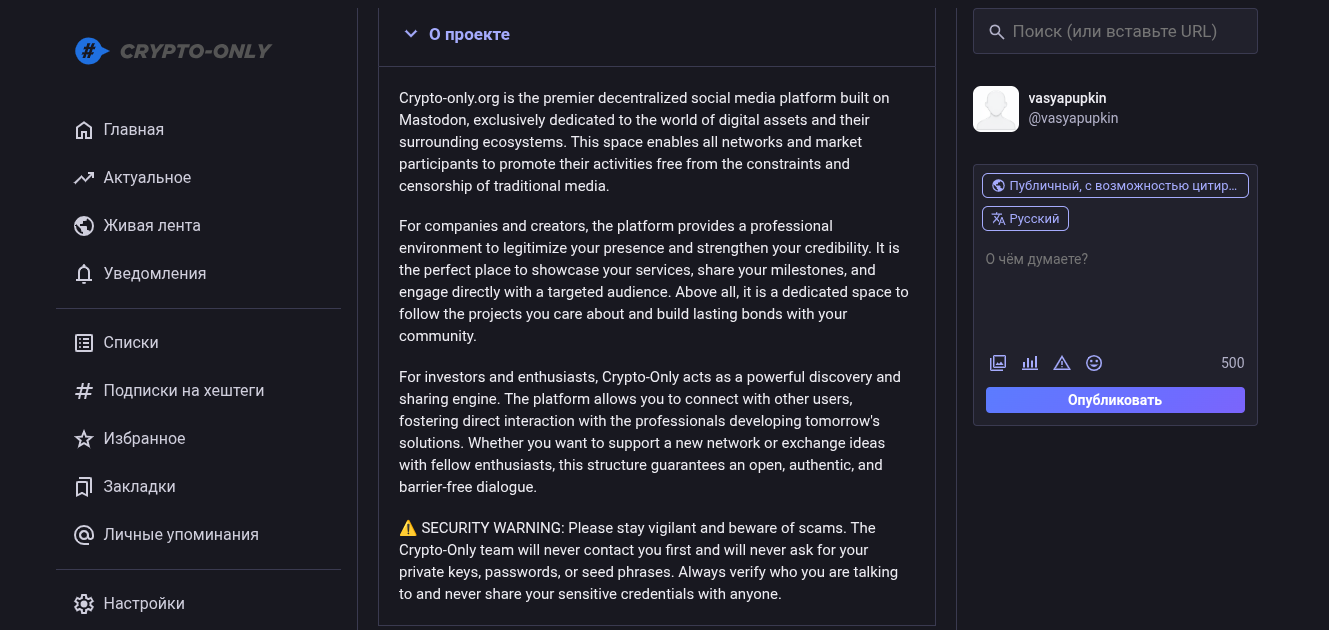Open the post visibility dropdown Публичный

pos(1115,186)
